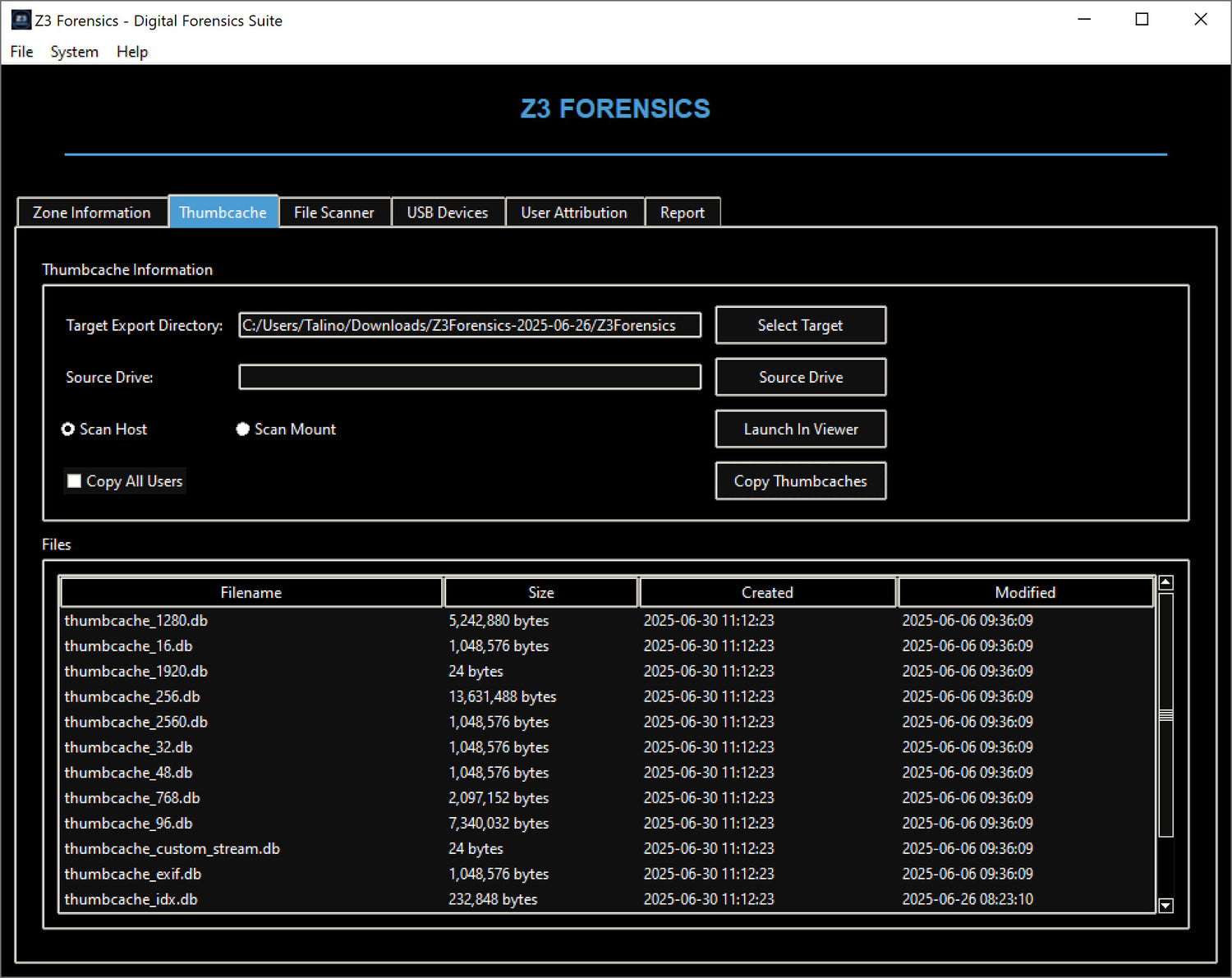1232x978 pixels.
Task: Click the Copy Thumbcaches button
Action: coord(800,481)
